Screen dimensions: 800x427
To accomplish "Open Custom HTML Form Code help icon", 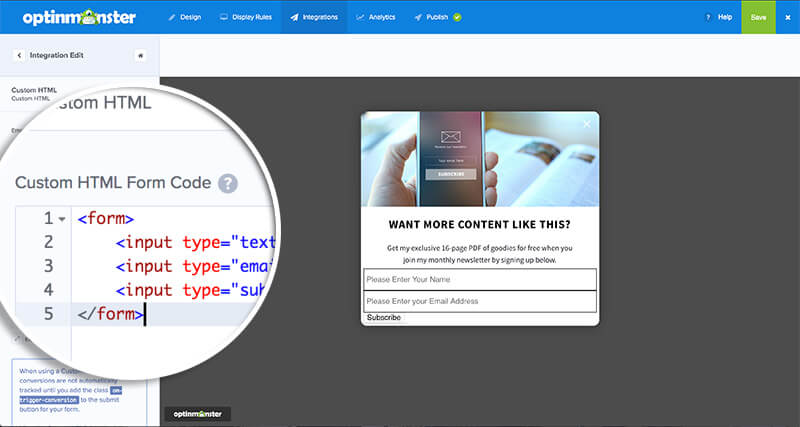I will [x=228, y=183].
